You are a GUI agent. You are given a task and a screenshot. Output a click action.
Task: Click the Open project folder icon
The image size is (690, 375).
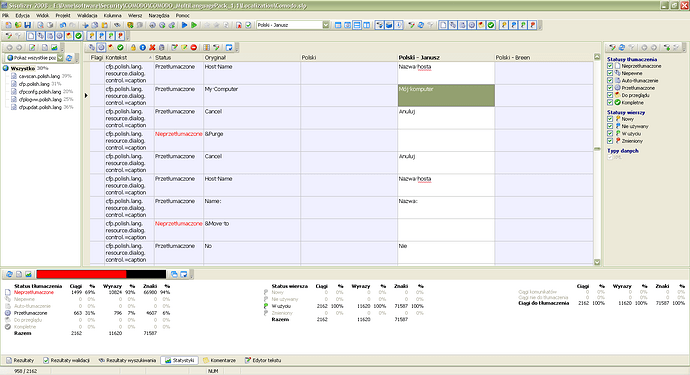pos(18,25)
